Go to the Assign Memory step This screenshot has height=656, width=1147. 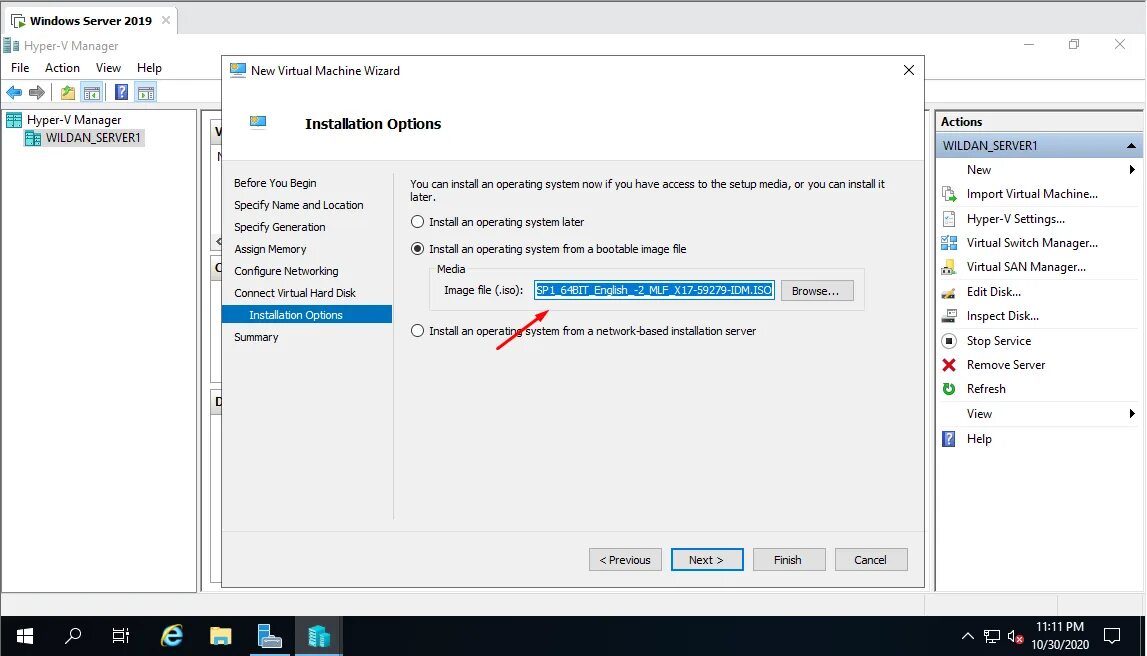[270, 249]
